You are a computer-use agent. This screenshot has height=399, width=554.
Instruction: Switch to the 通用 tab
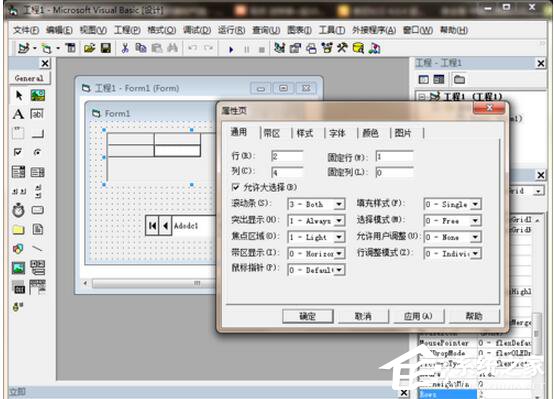(239, 132)
